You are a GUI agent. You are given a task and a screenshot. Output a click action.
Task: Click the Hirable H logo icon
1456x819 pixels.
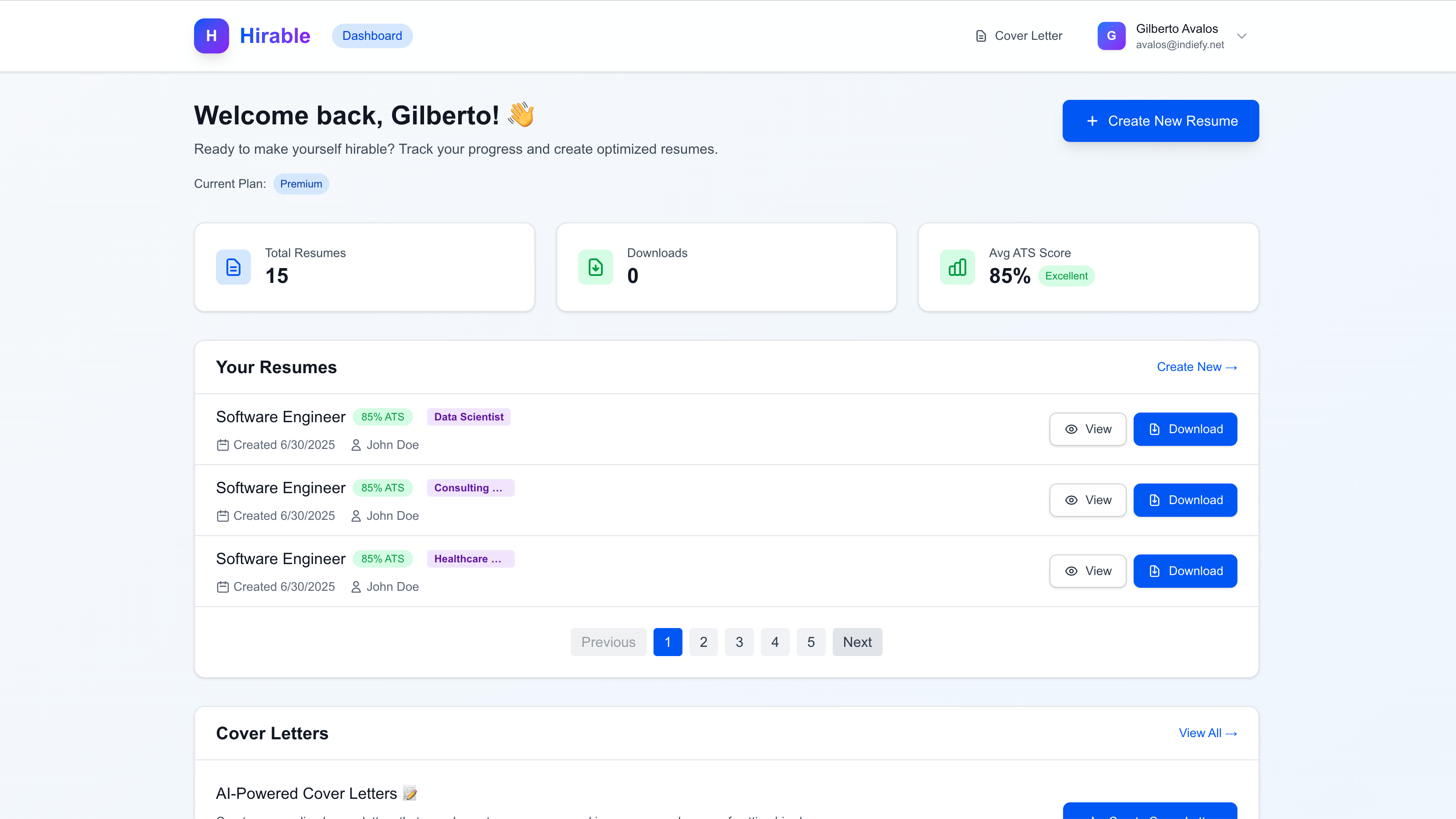[x=212, y=35]
